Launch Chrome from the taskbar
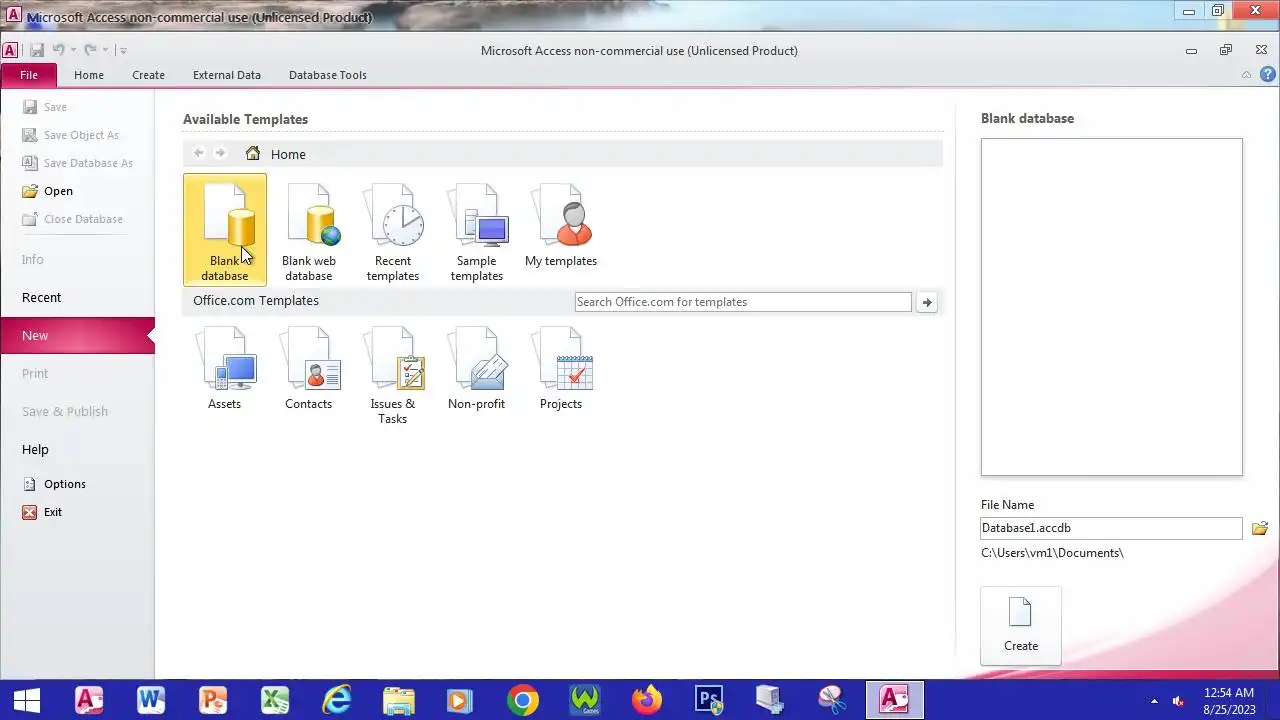Screen dimensions: 1280x720 tap(523, 700)
